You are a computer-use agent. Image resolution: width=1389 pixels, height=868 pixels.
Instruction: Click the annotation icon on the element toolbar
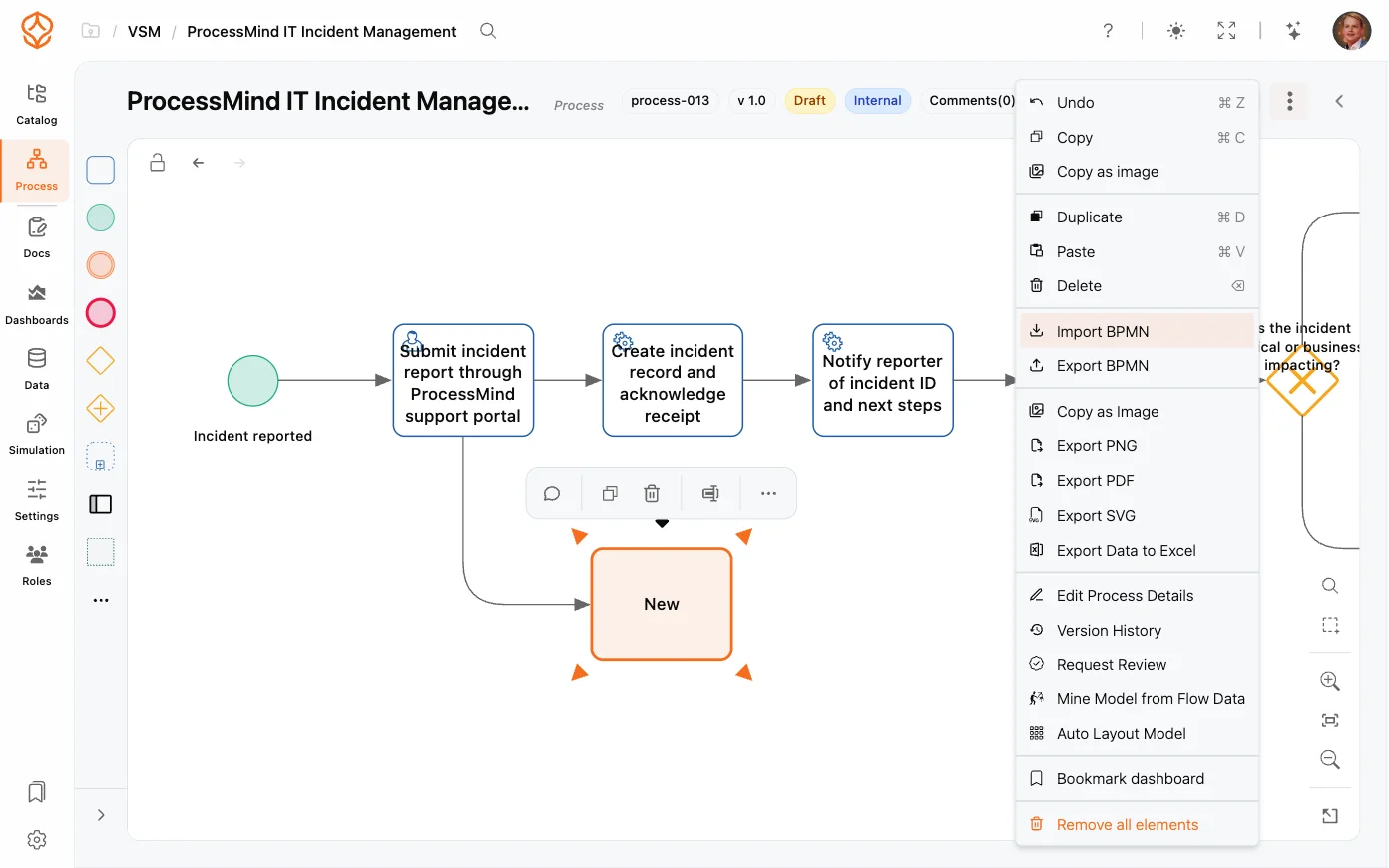tap(710, 493)
